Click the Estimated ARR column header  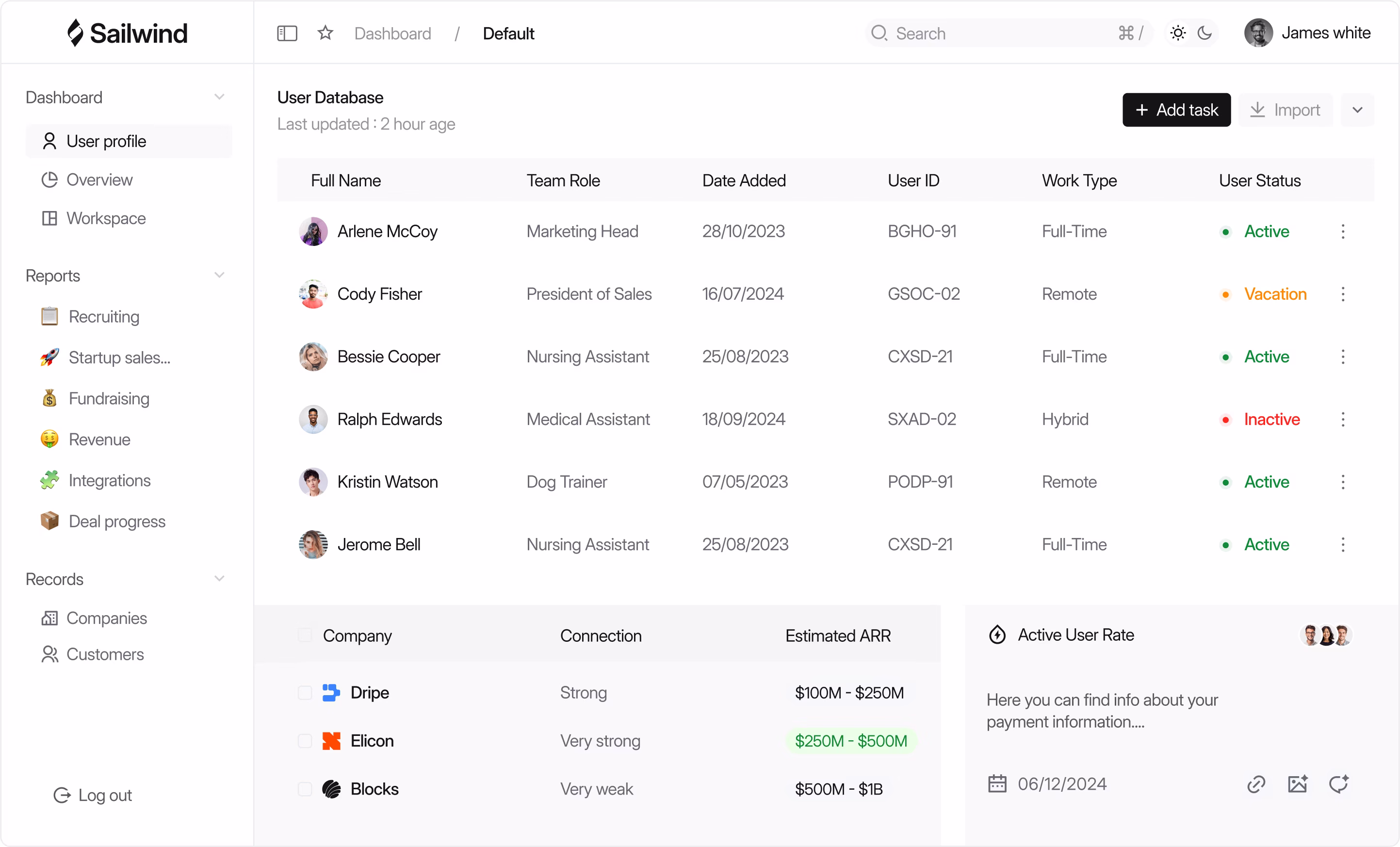[838, 635]
